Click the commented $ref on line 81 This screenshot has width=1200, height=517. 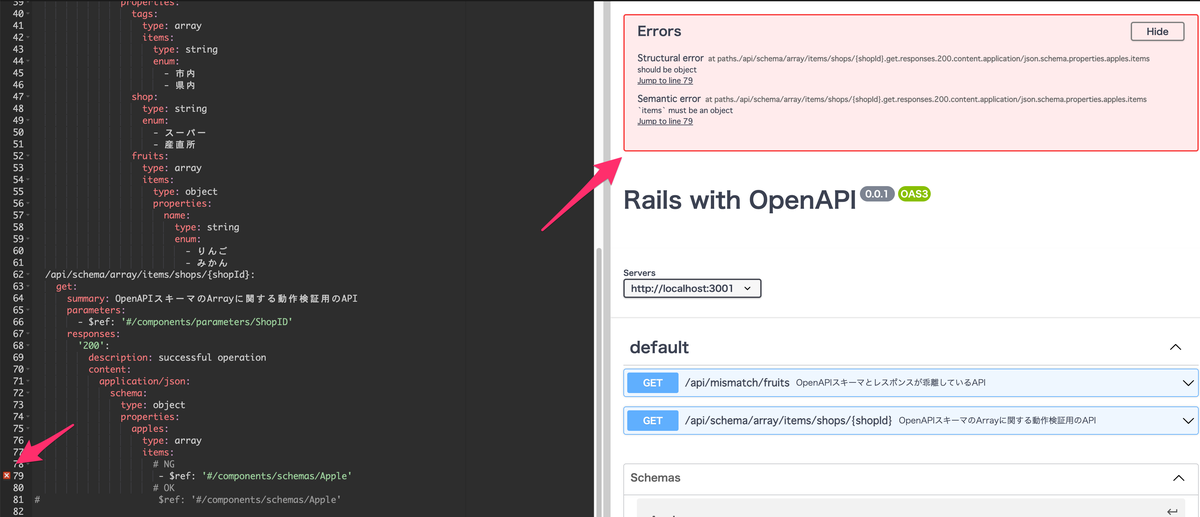(x=250, y=500)
